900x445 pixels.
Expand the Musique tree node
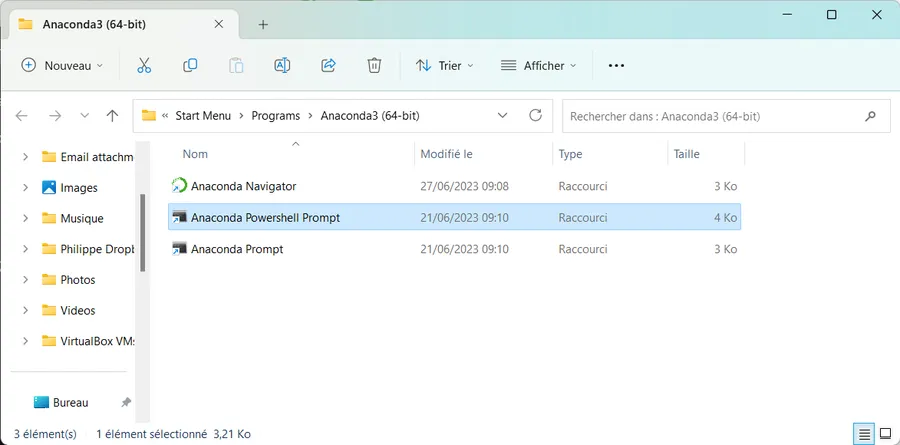(25, 218)
